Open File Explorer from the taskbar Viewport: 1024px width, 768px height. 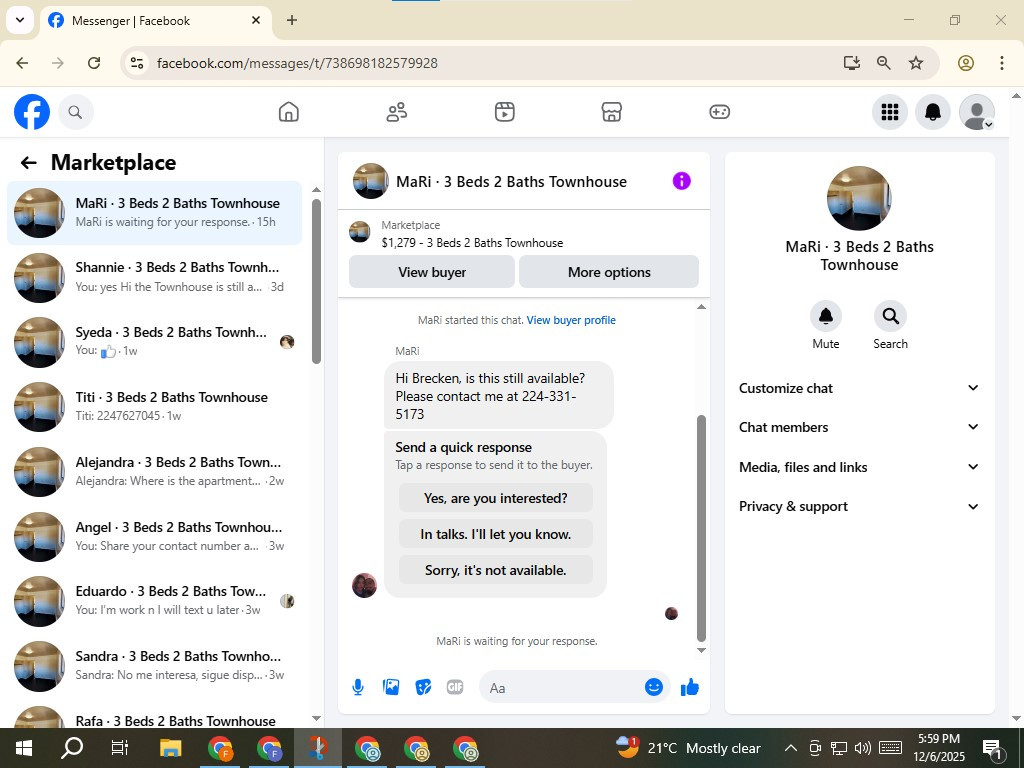(x=170, y=748)
